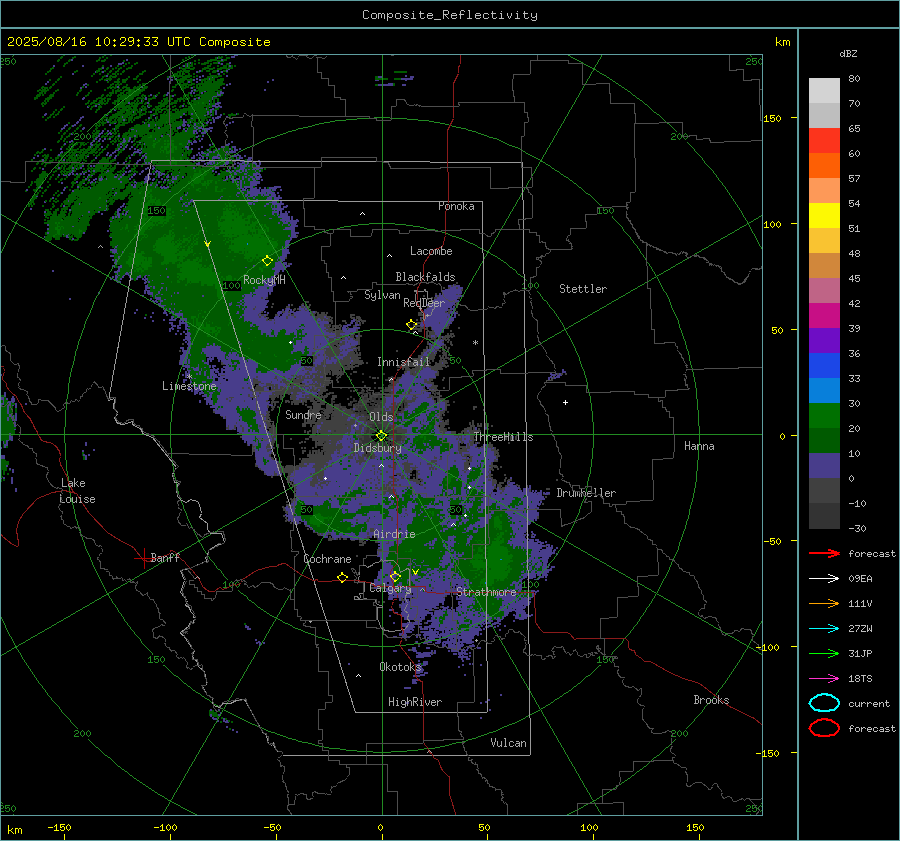The width and height of the screenshot is (900, 841).
Task: Click the yellow diamond marker above Calgary label
Action: tap(395, 576)
